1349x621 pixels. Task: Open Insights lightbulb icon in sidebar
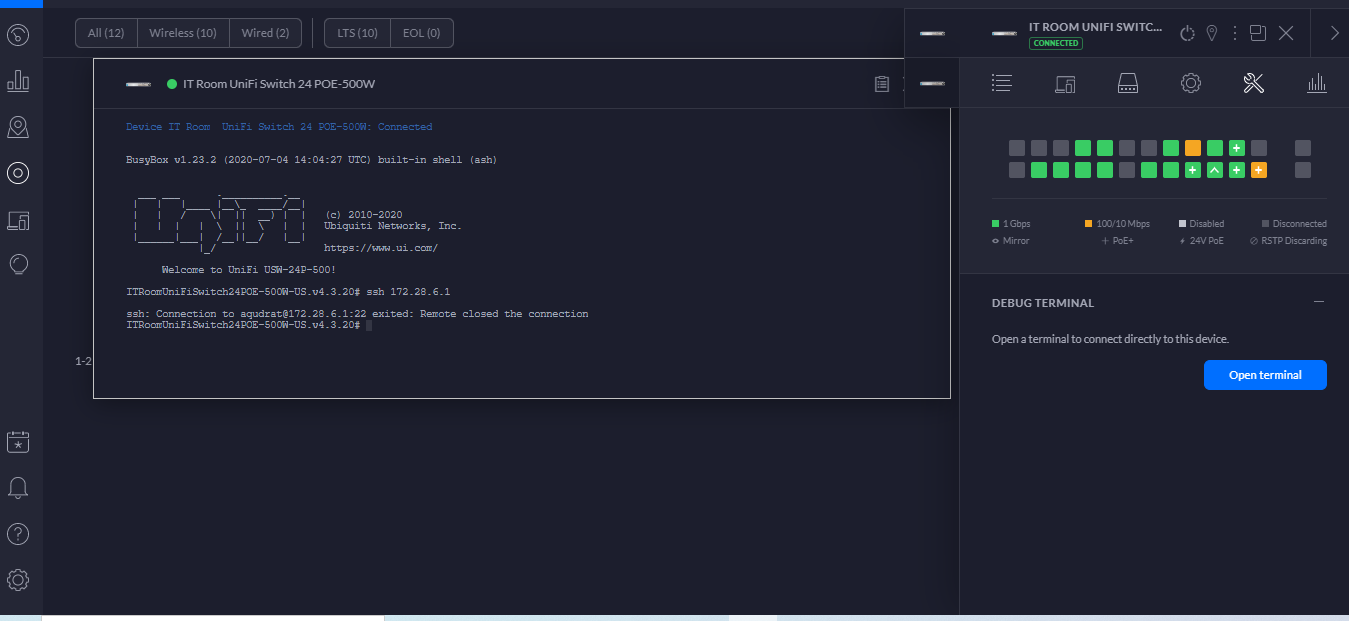(x=18, y=264)
